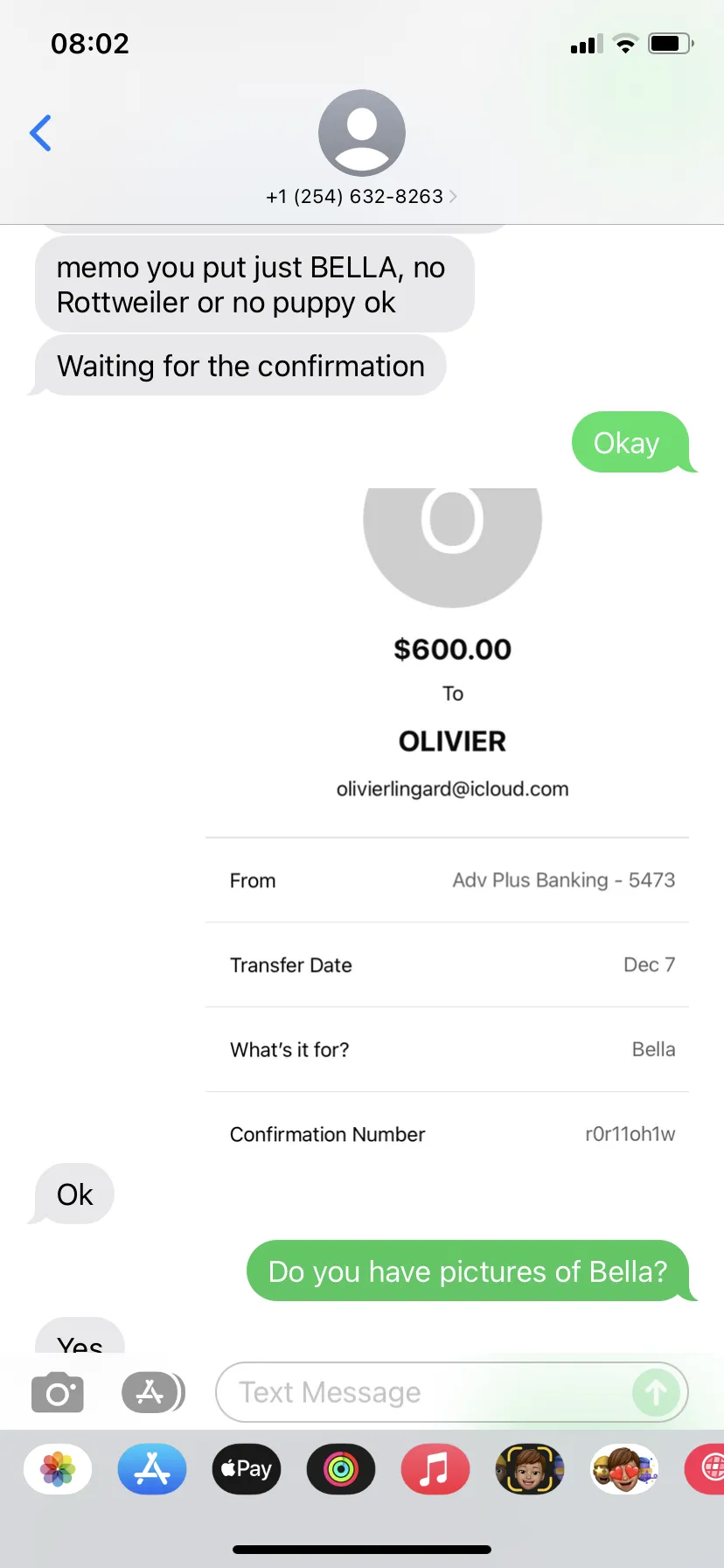Screen dimensions: 724x1568
Task: Select Apple Pay in app strip
Action: click(x=247, y=1469)
